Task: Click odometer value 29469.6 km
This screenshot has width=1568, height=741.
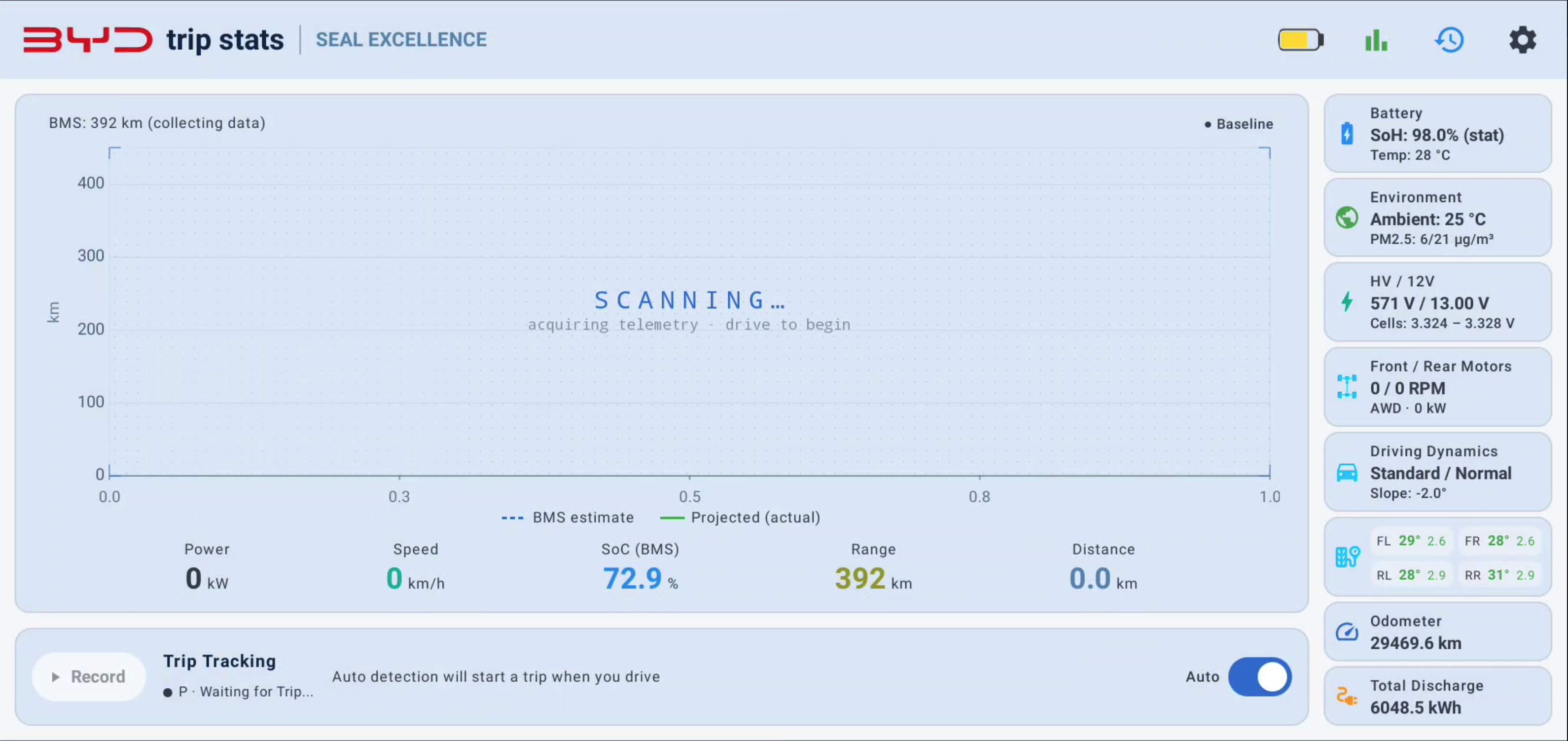Action: click(1415, 643)
